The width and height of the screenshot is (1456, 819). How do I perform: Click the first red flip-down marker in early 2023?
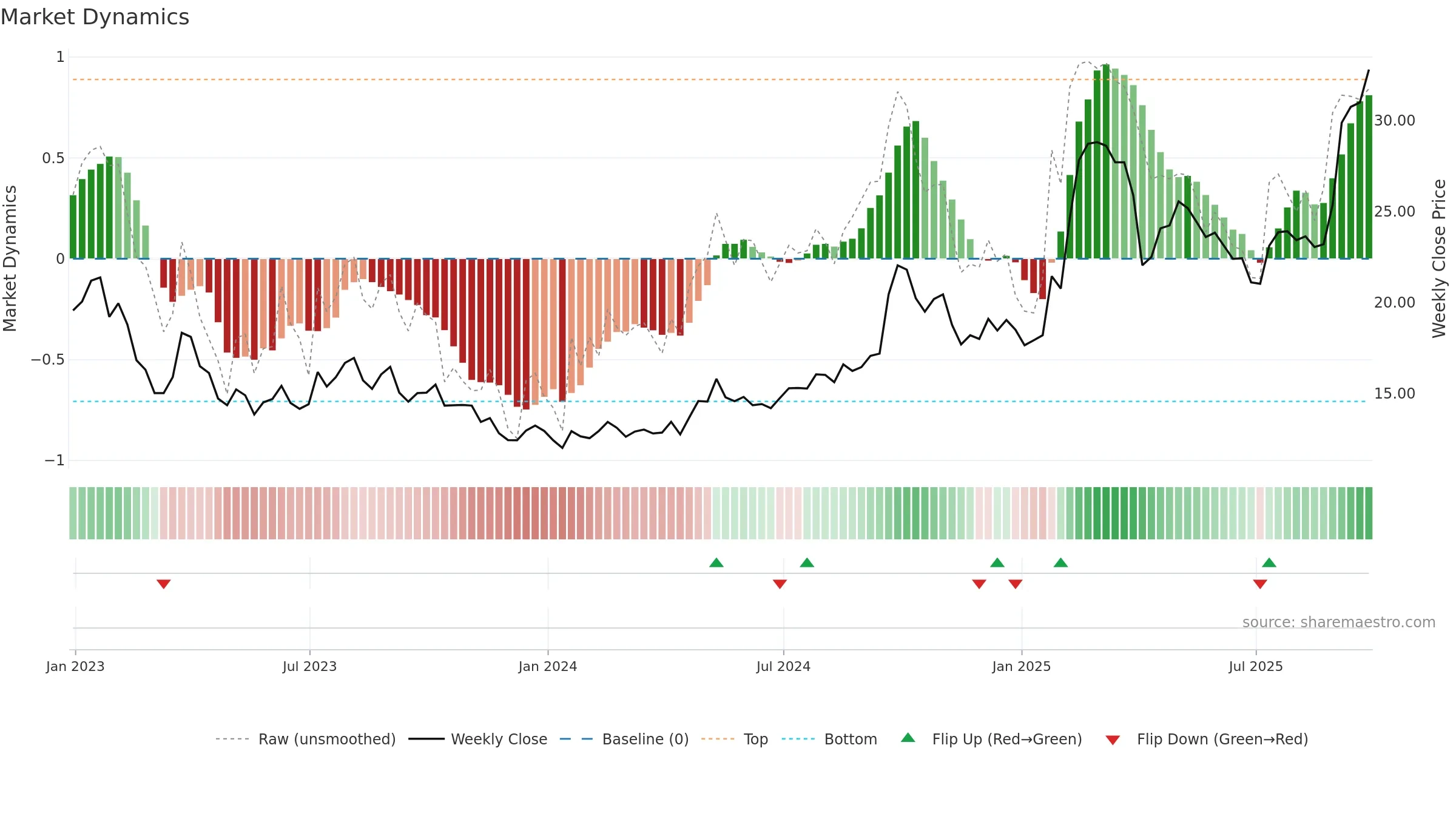[x=164, y=584]
